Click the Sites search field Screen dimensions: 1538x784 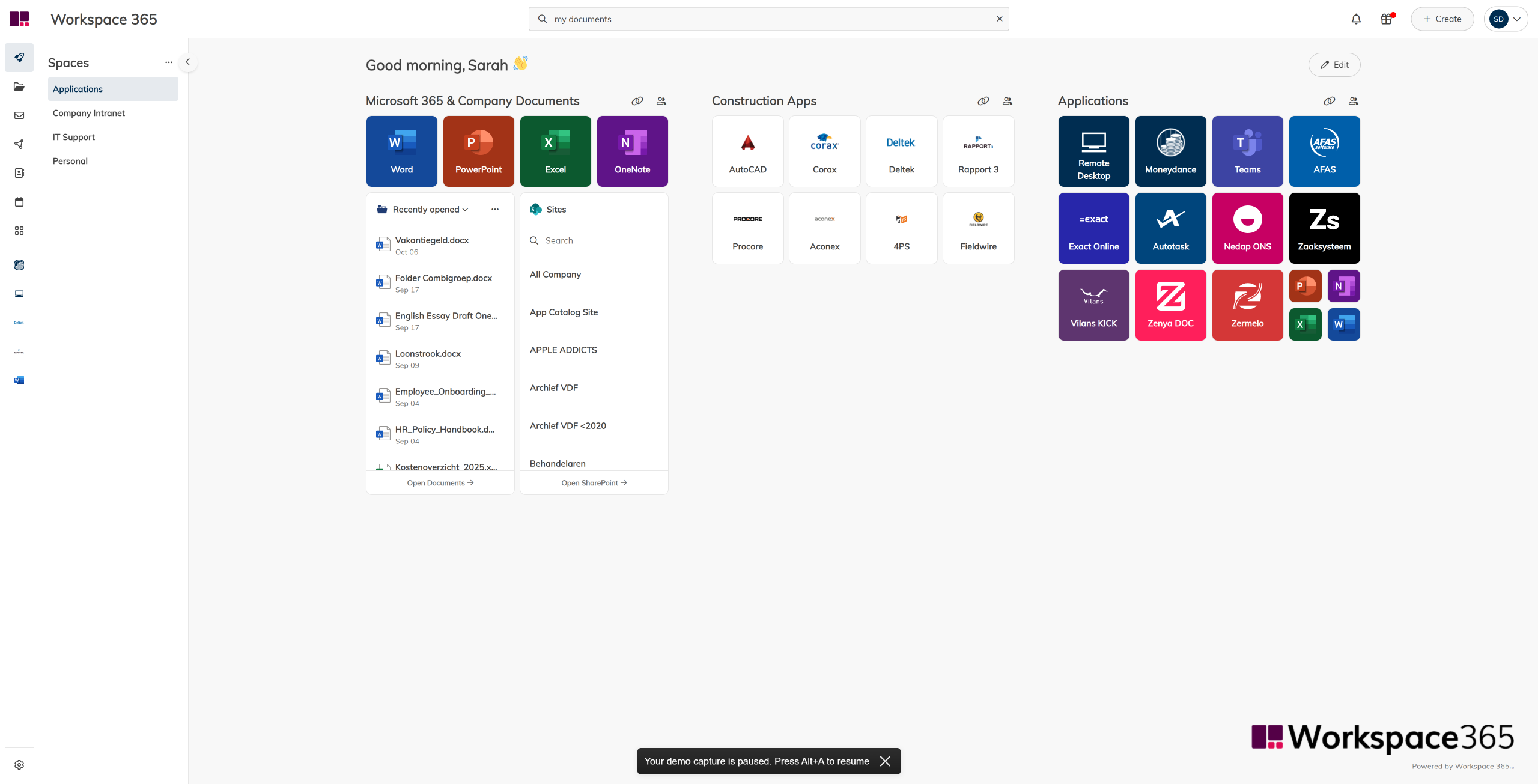(x=595, y=241)
